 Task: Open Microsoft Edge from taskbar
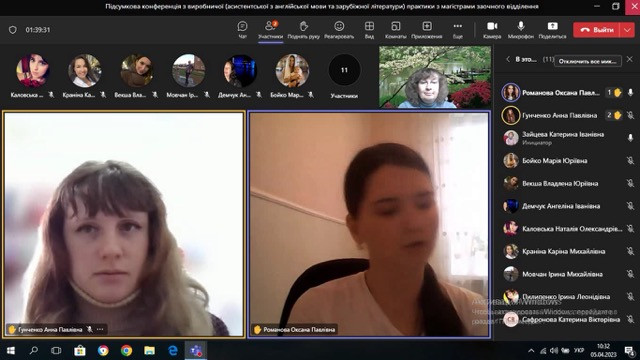[x=173, y=351]
